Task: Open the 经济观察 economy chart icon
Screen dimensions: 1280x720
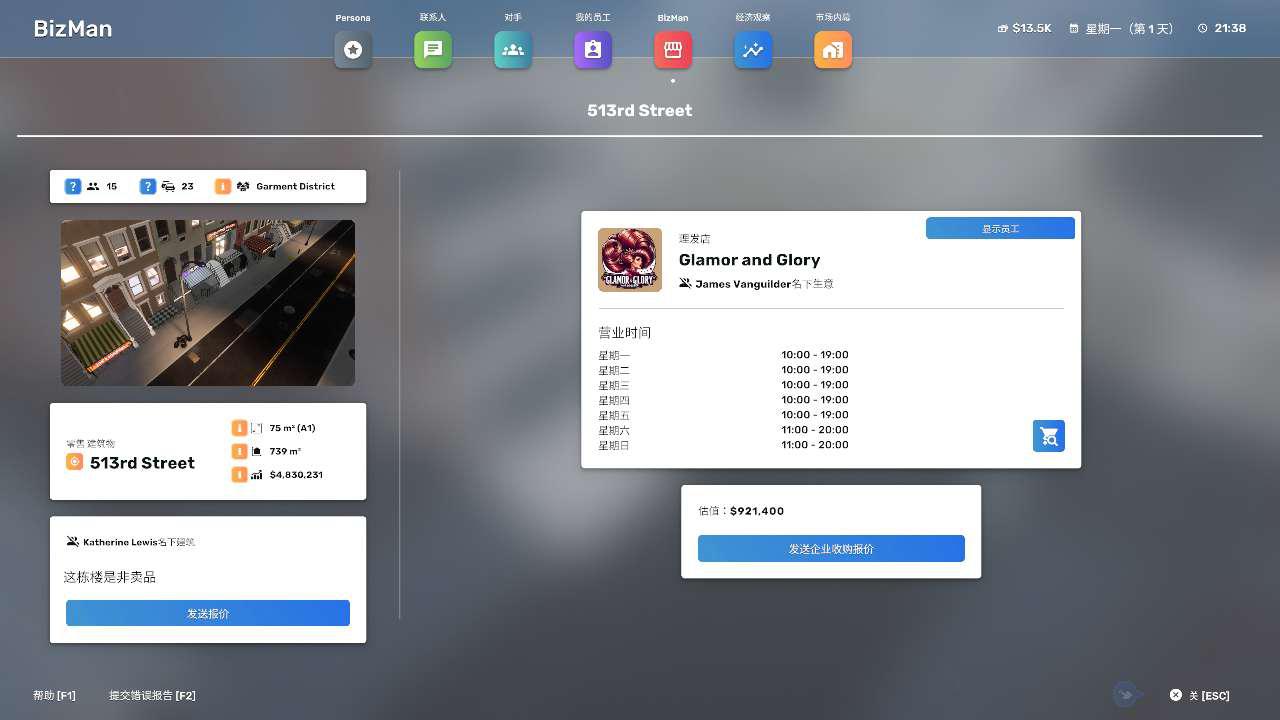Action: coord(753,50)
